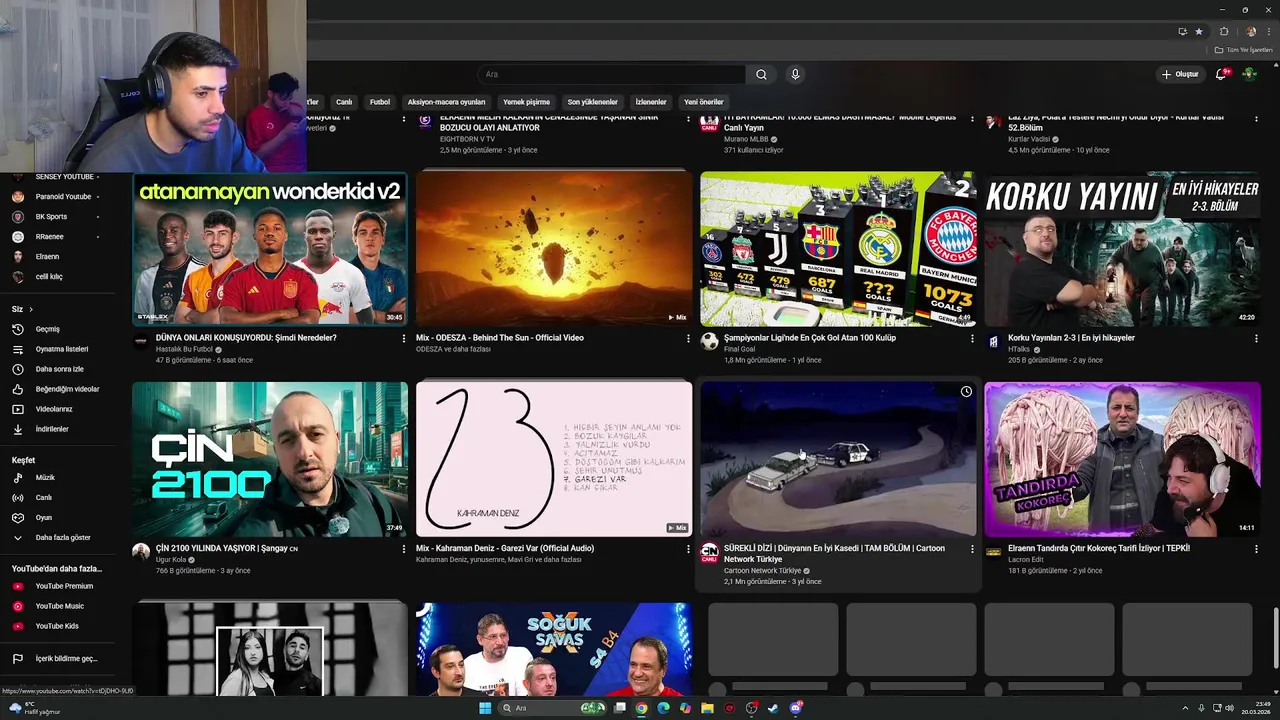
Task: Open options menu for Şampiyonlar Ligi video
Action: (x=972, y=339)
